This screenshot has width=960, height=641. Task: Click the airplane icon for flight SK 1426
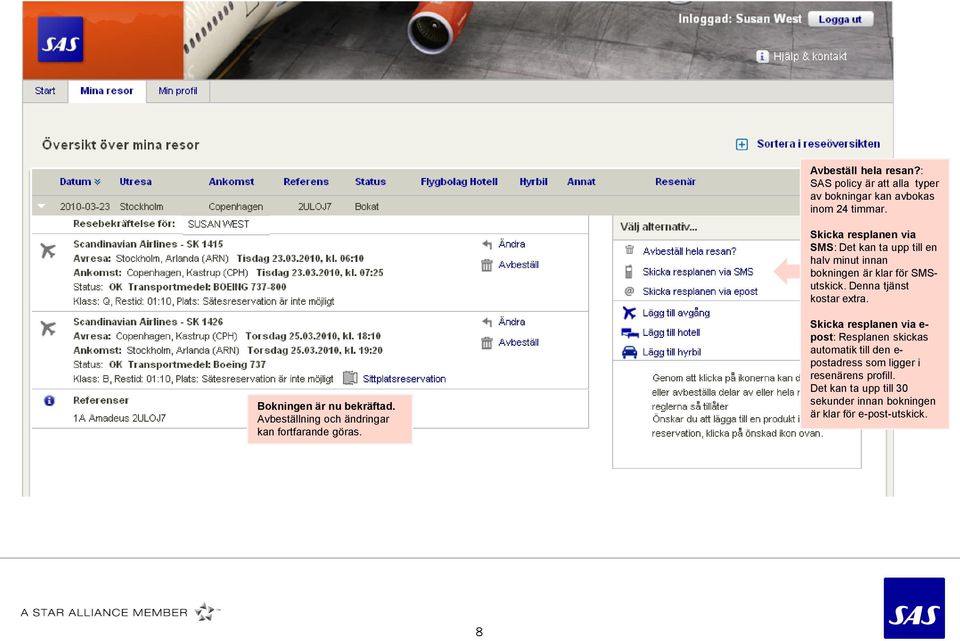pos(48,328)
